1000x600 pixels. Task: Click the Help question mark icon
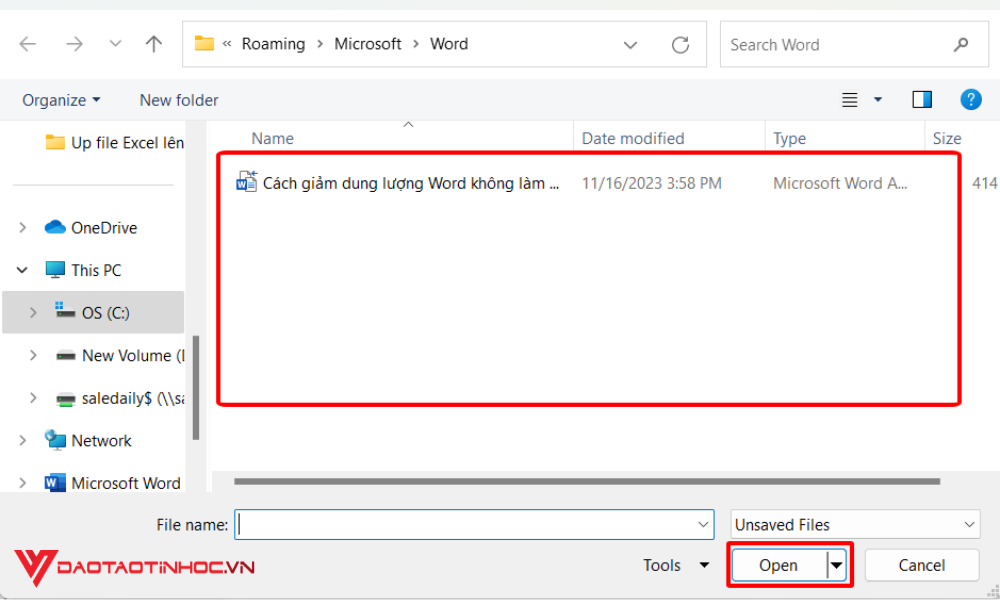971,99
